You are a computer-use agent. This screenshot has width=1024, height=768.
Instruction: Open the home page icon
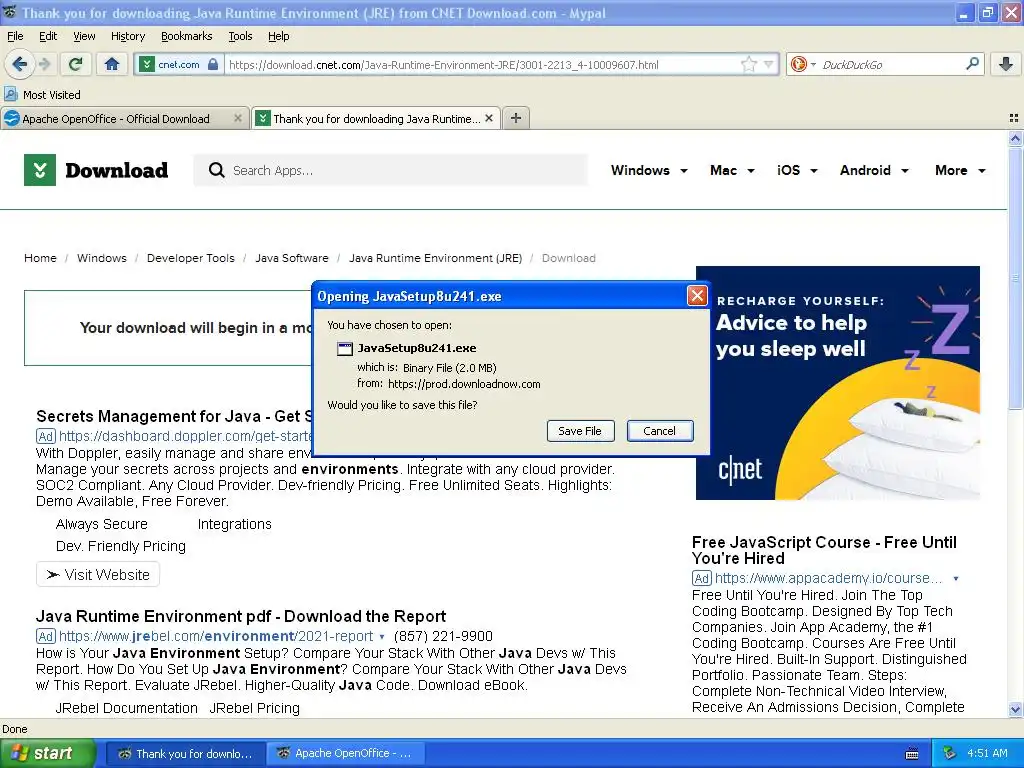(112, 64)
